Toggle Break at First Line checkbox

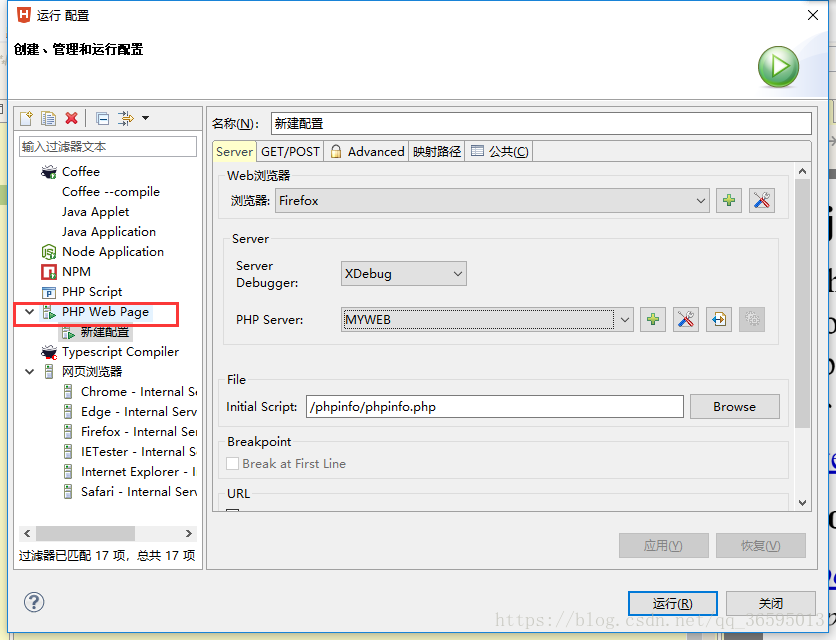[x=232, y=463]
